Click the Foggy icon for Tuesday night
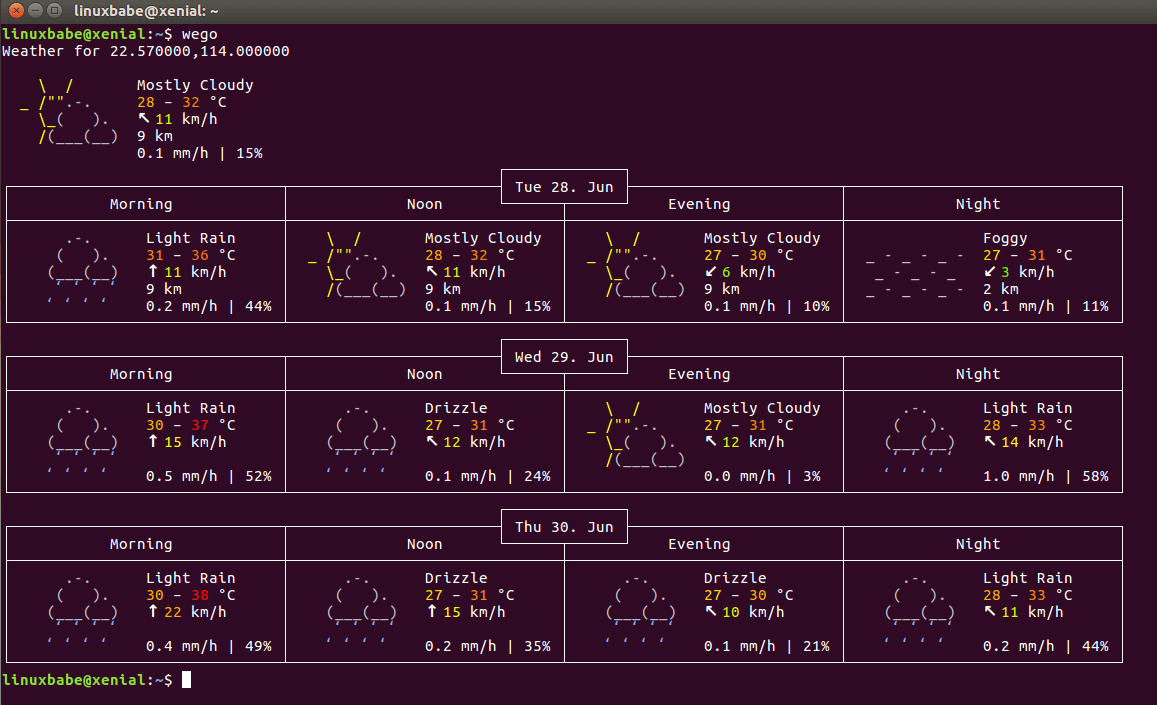Viewport: 1157px width, 705px height. 915,273
